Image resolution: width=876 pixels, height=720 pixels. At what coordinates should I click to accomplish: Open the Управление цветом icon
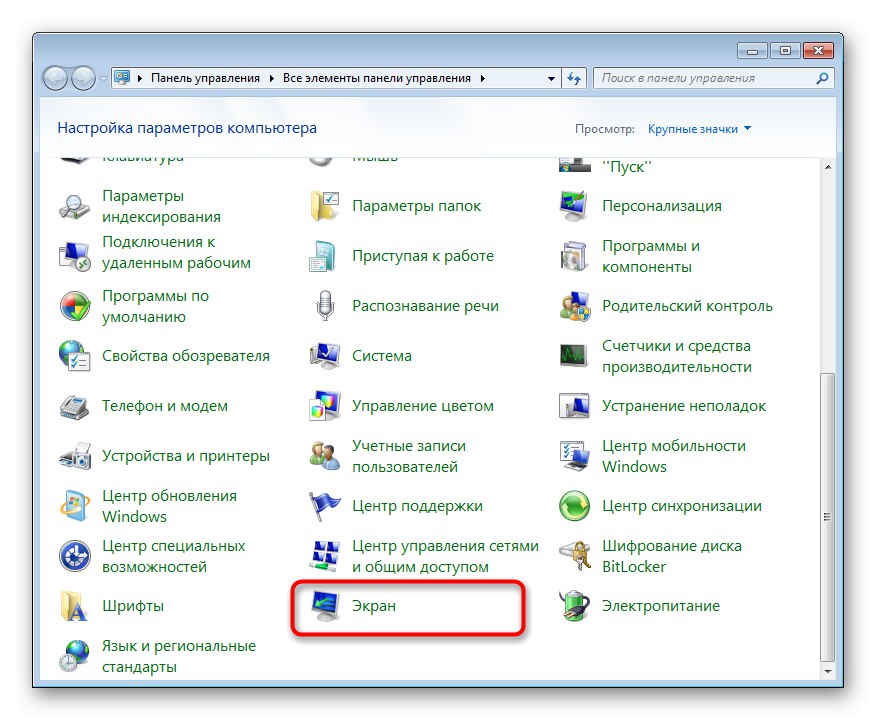click(325, 406)
